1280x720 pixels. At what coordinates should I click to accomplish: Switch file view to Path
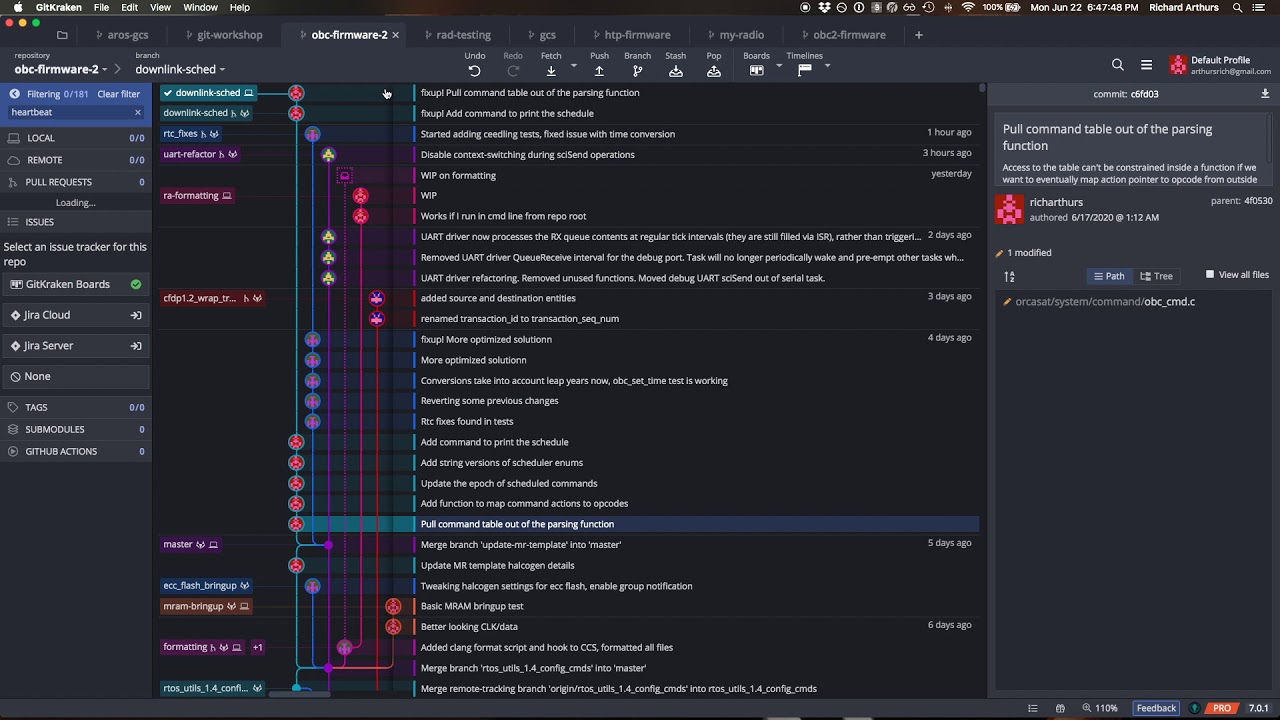tap(1109, 276)
